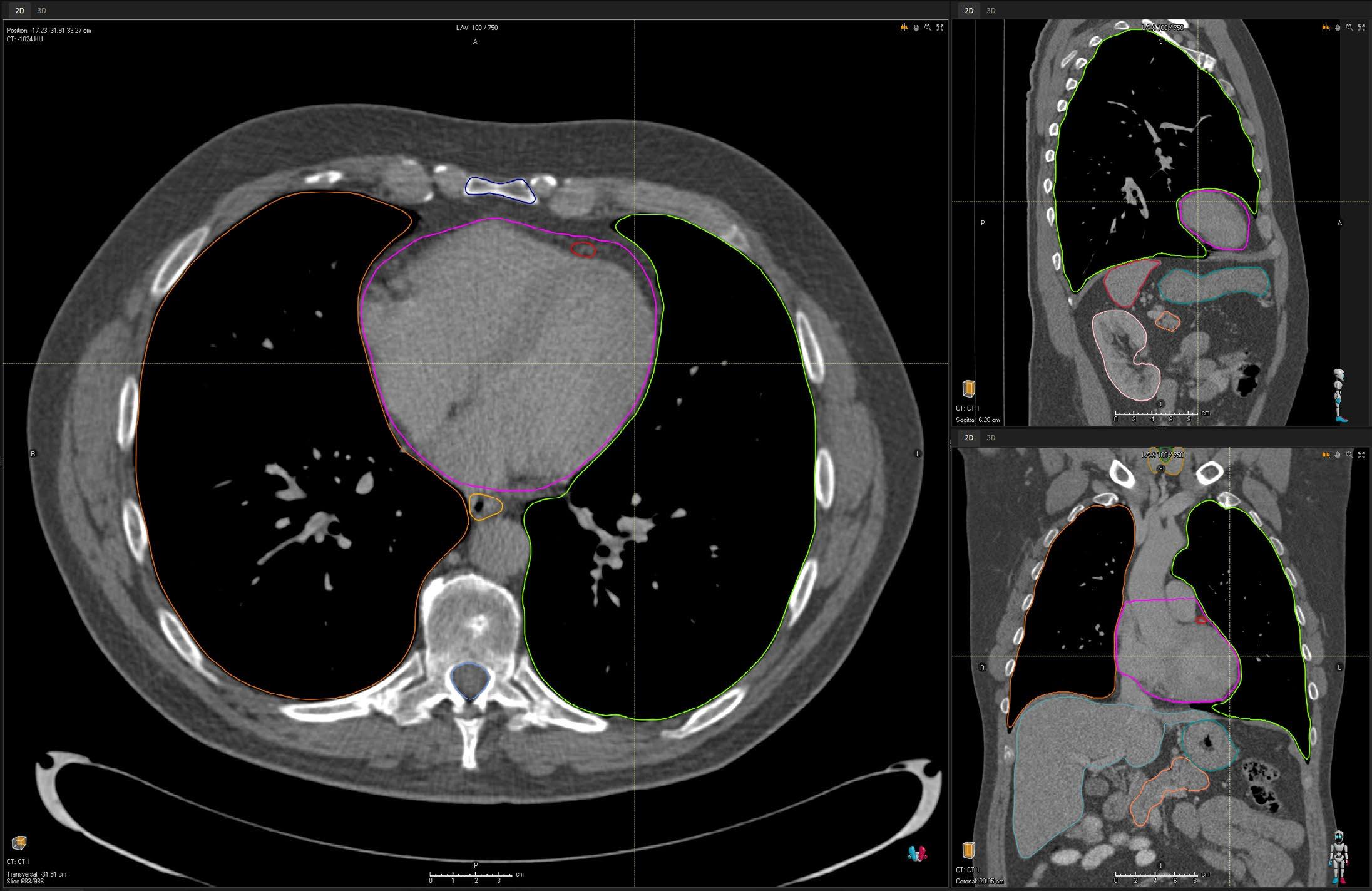Select the pan hand tool in axial view
This screenshot has height=891, width=1372.
click(916, 28)
